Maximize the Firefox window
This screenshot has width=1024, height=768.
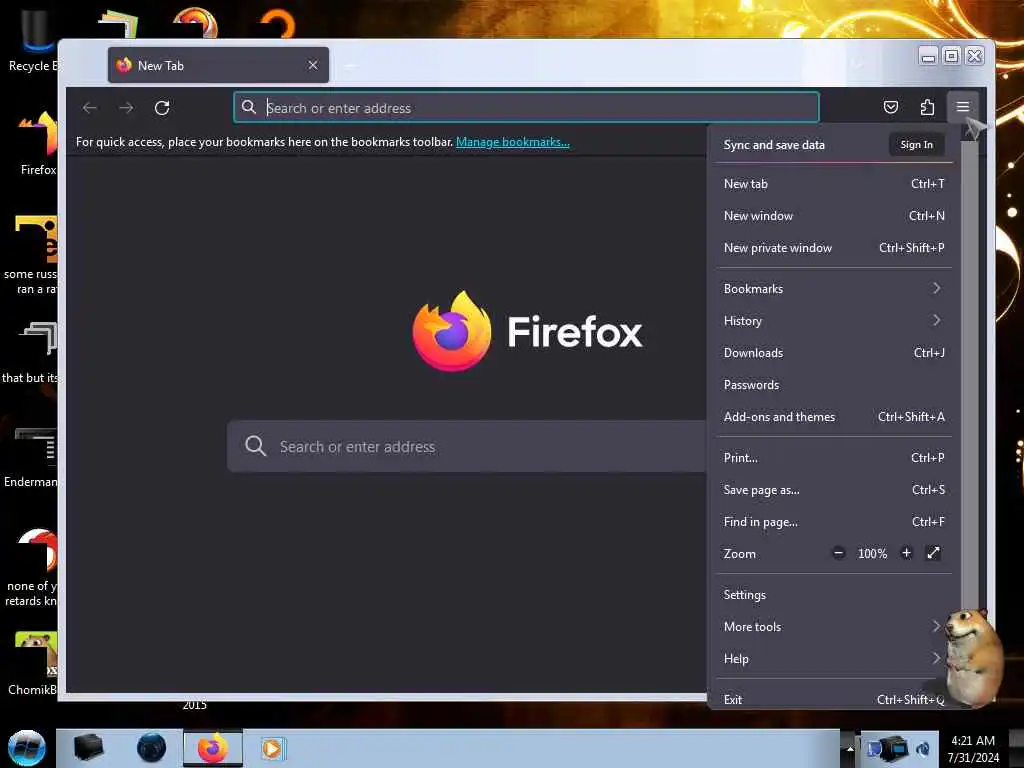pyautogui.click(x=952, y=56)
